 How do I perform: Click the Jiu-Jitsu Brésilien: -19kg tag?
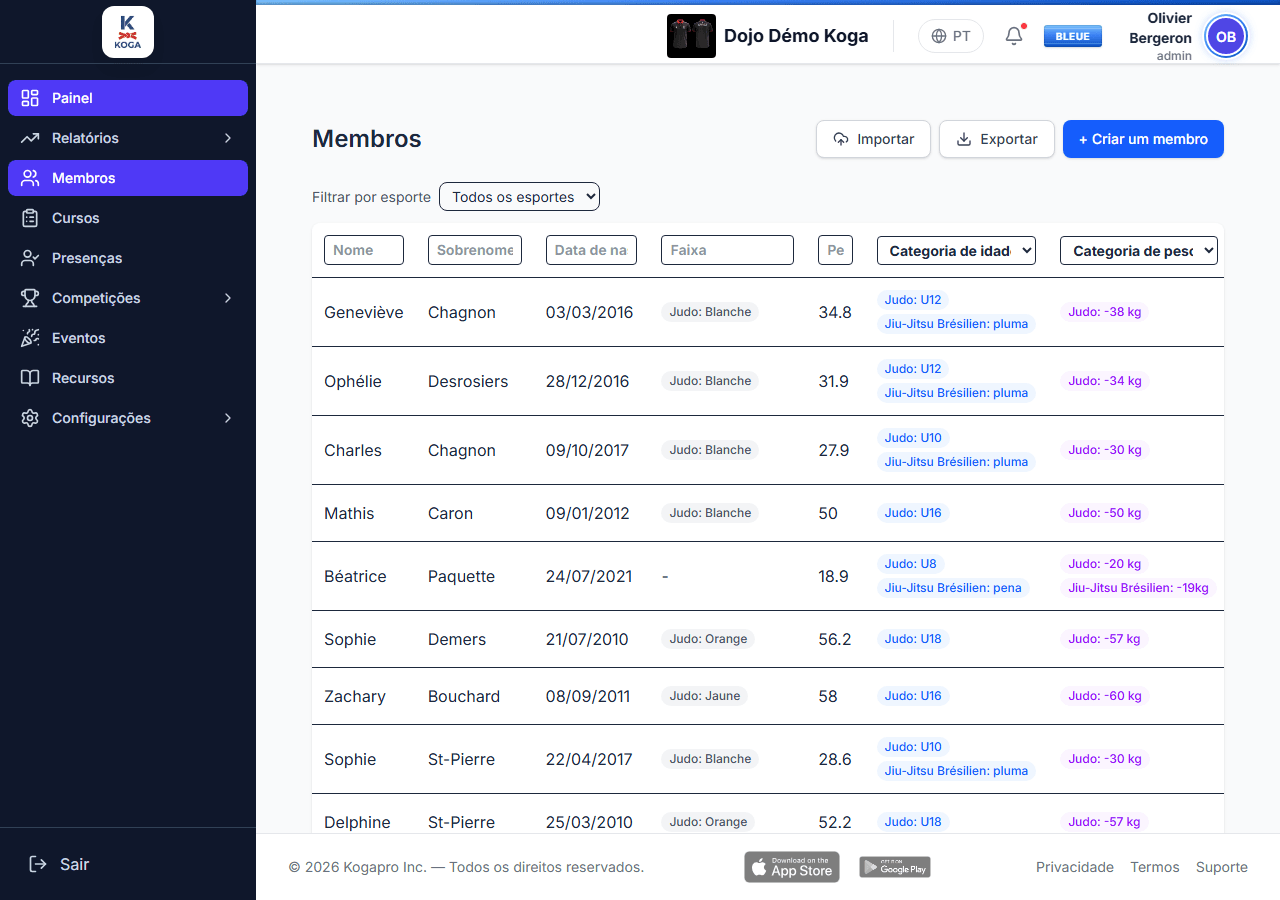click(x=1138, y=588)
